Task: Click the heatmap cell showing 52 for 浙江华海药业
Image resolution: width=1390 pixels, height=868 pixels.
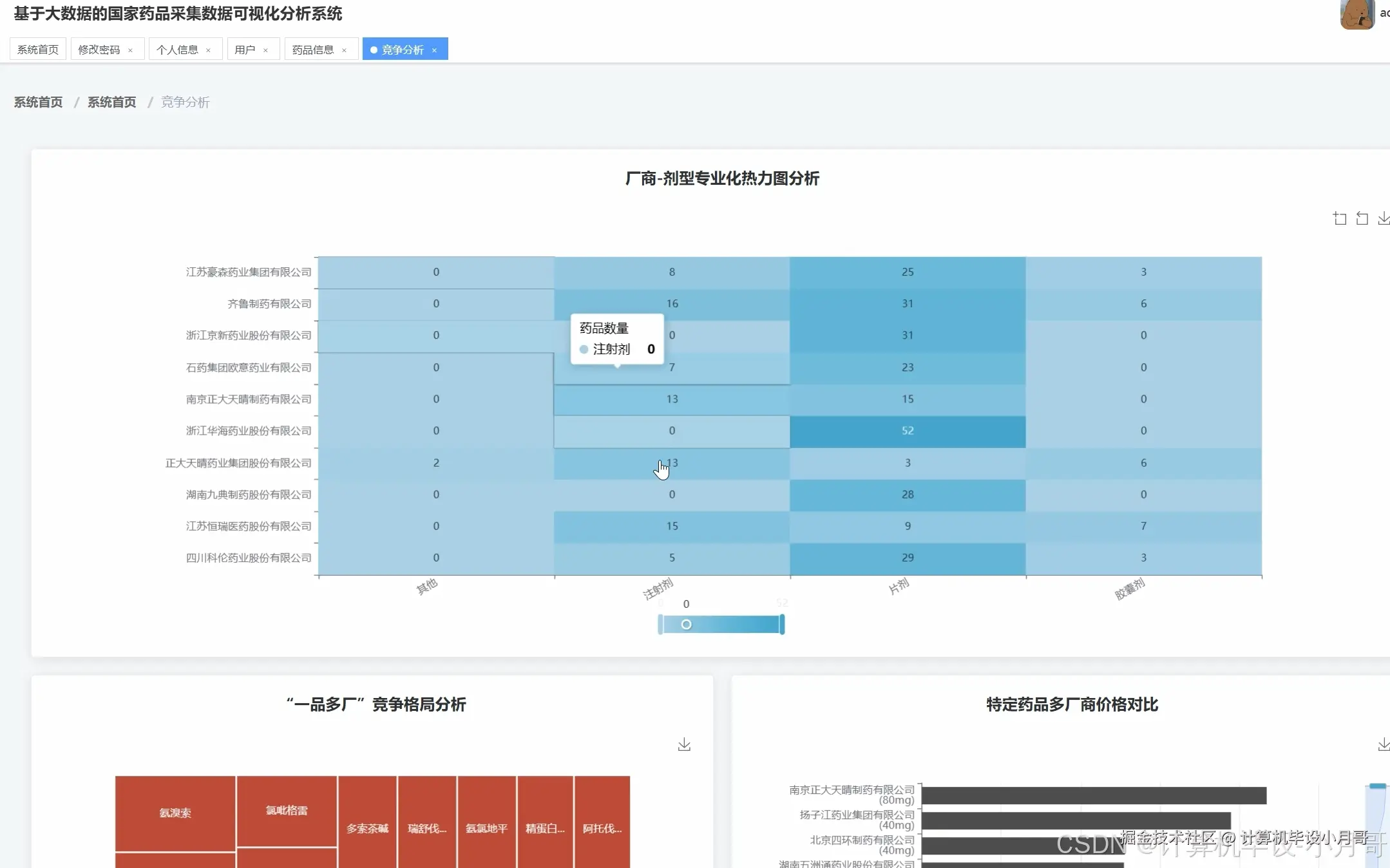Action: tap(907, 431)
